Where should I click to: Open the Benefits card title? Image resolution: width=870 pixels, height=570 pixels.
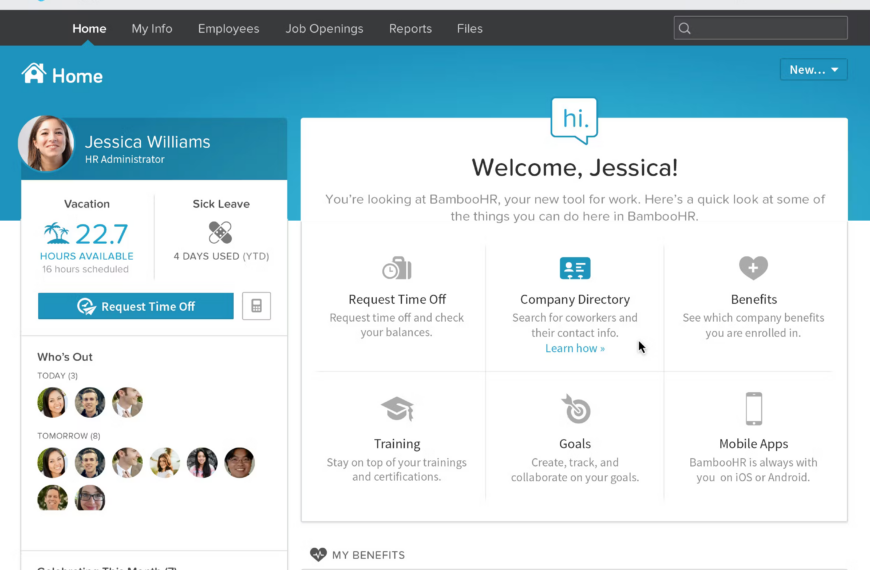pos(753,299)
